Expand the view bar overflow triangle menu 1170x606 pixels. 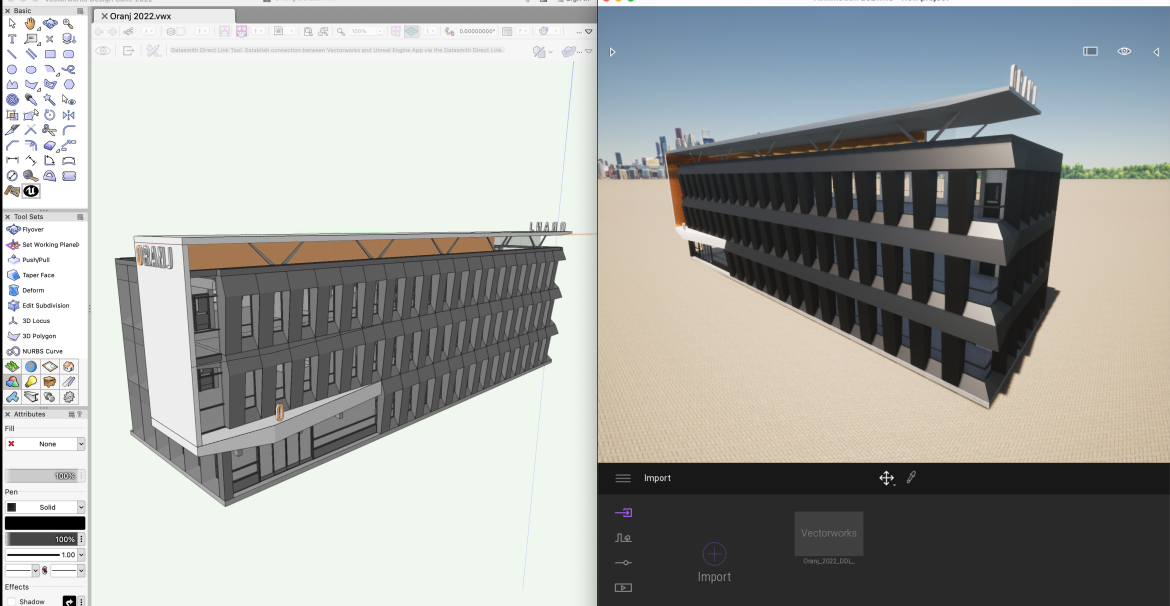click(589, 31)
